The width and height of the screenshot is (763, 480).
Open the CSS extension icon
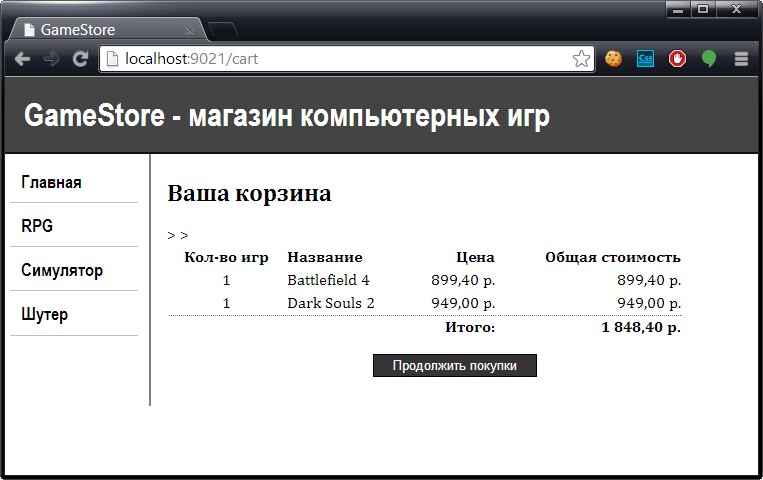[645, 59]
